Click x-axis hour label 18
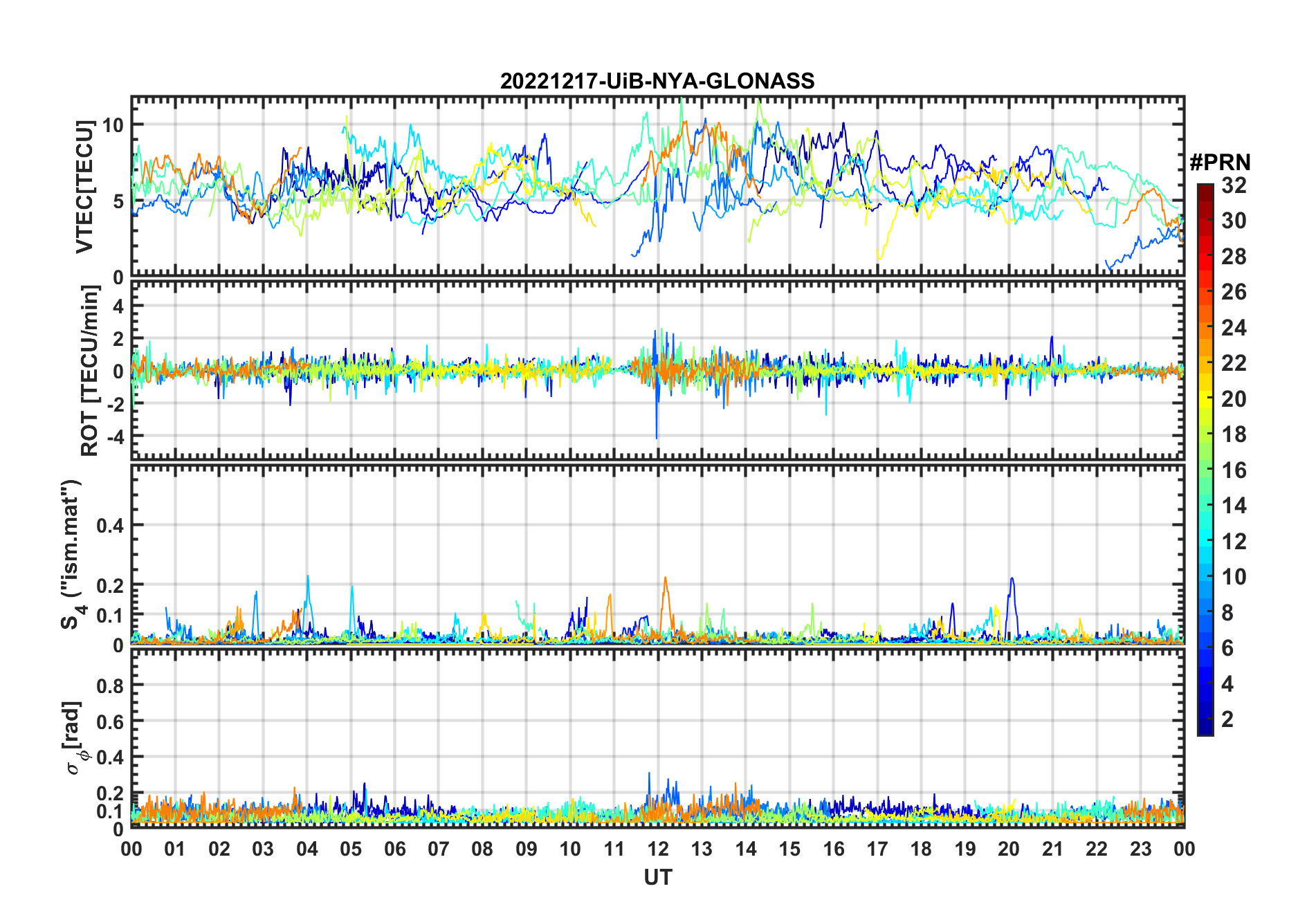Viewport: 1316px width, 920px height. coord(921,848)
